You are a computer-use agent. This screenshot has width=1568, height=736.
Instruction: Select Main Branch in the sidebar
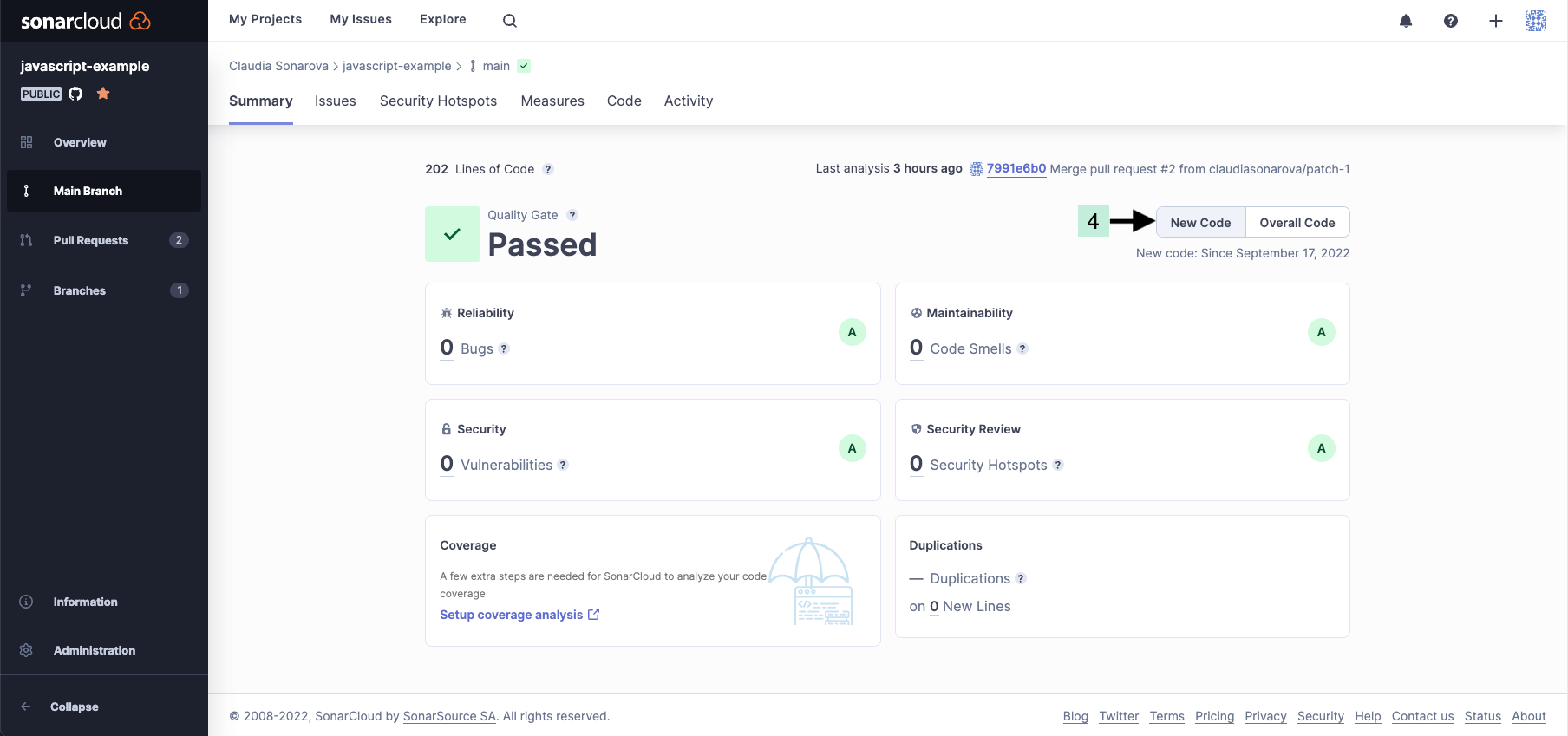point(104,191)
